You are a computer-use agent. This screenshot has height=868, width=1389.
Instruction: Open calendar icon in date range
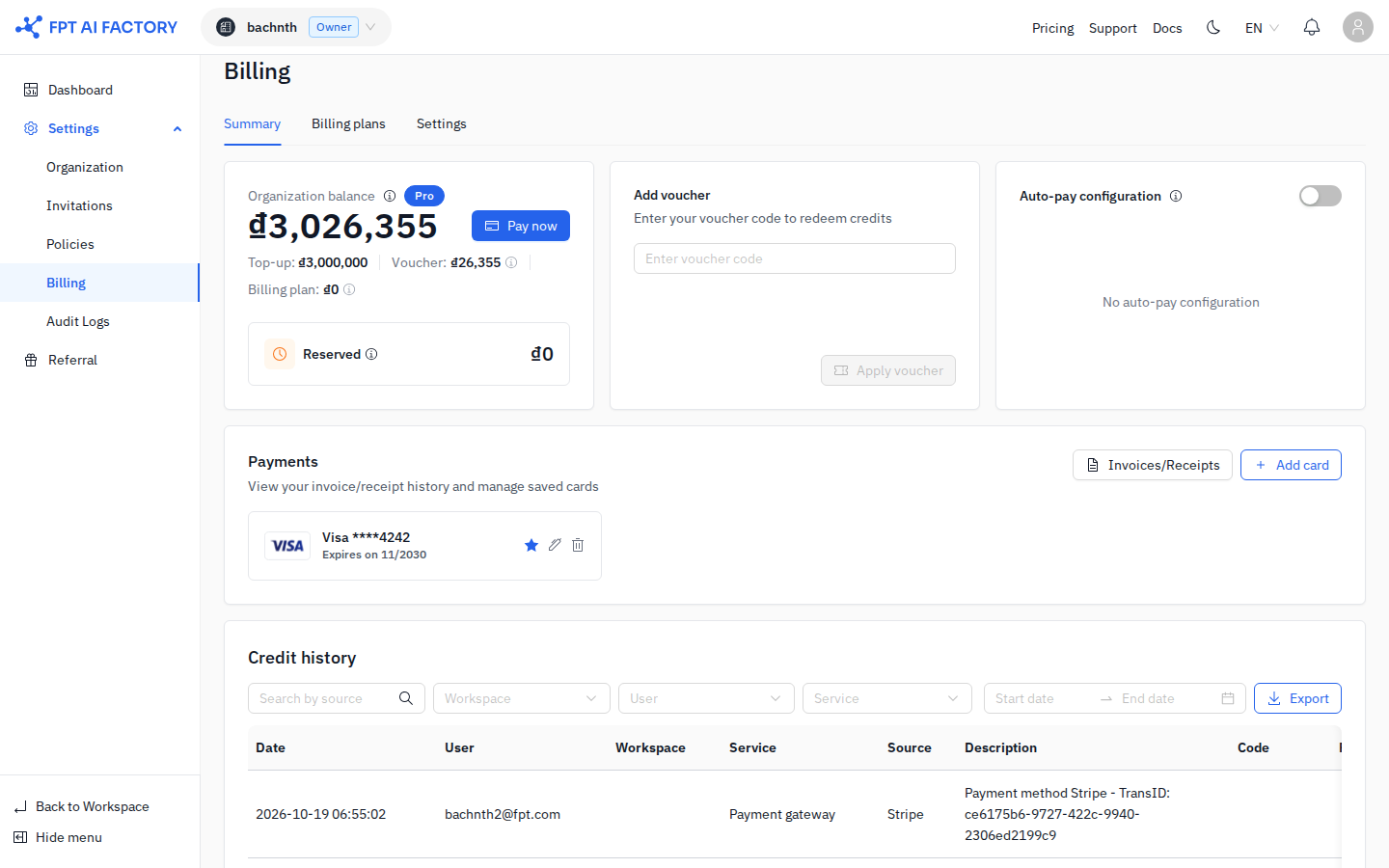pos(1228,698)
